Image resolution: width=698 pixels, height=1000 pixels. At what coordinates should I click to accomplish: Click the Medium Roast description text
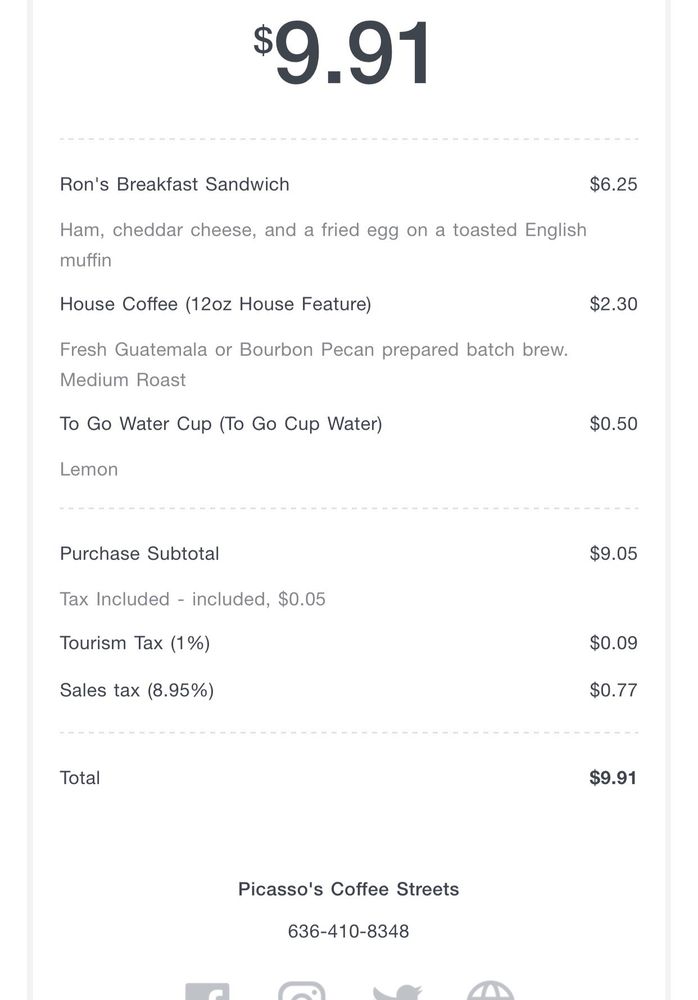pos(123,380)
